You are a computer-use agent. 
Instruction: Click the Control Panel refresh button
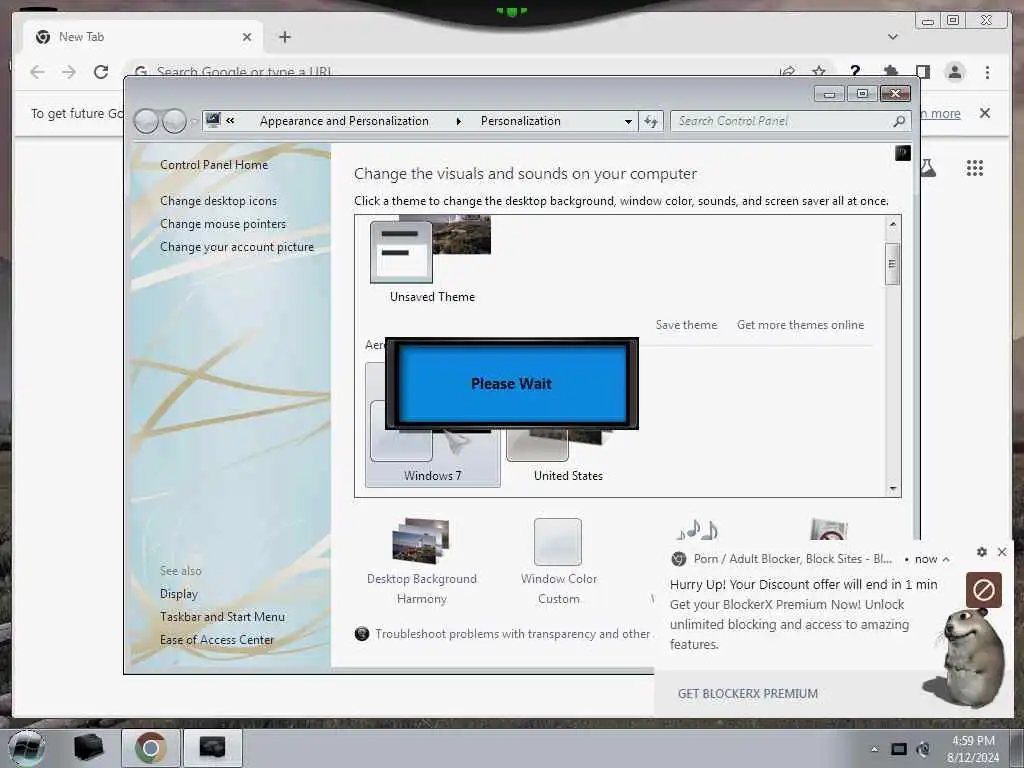point(651,121)
